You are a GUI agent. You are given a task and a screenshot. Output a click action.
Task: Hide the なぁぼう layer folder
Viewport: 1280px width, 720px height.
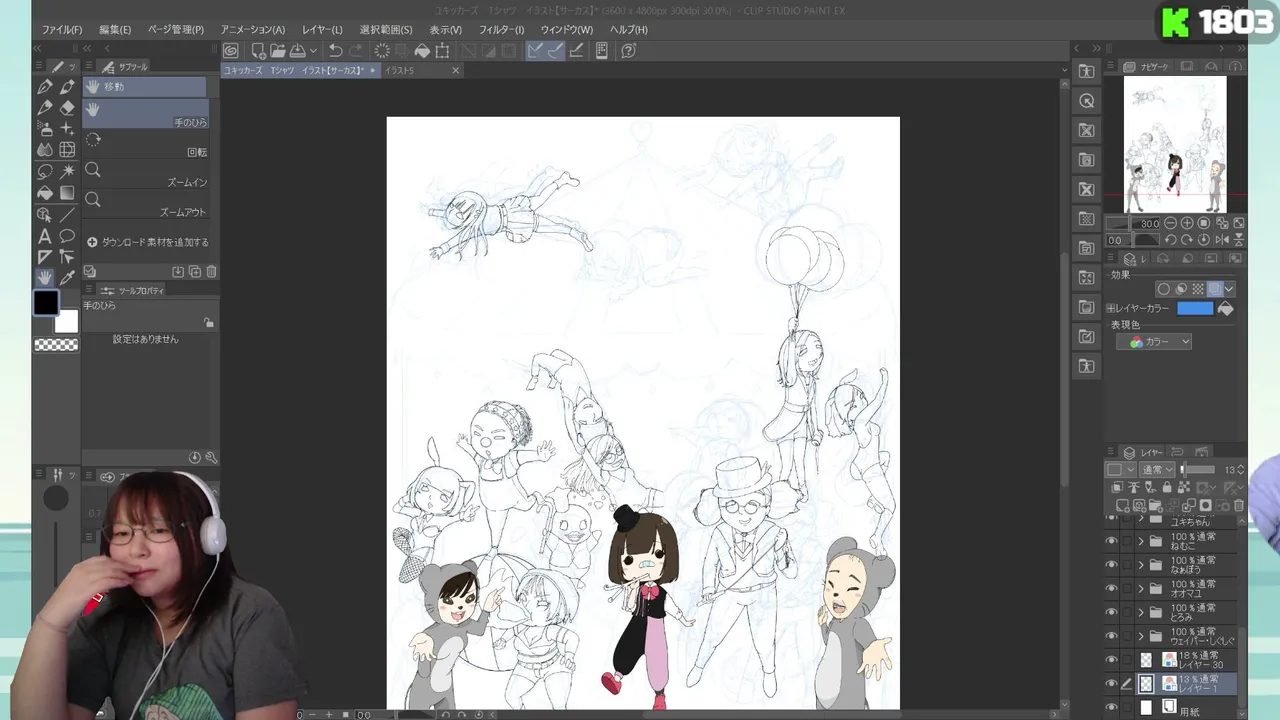tap(1111, 565)
